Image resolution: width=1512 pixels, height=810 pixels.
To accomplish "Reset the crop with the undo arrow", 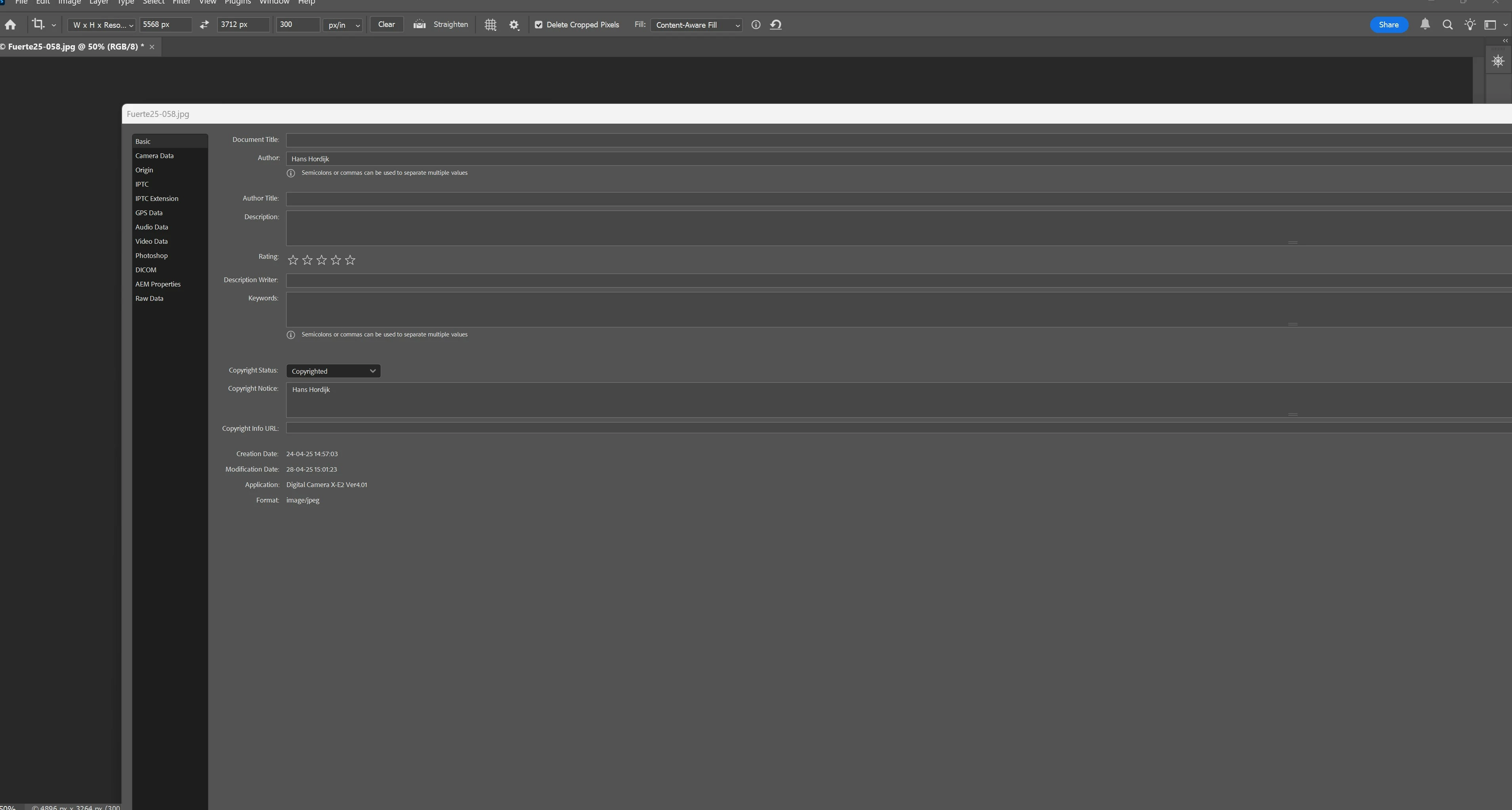I will pos(775,25).
